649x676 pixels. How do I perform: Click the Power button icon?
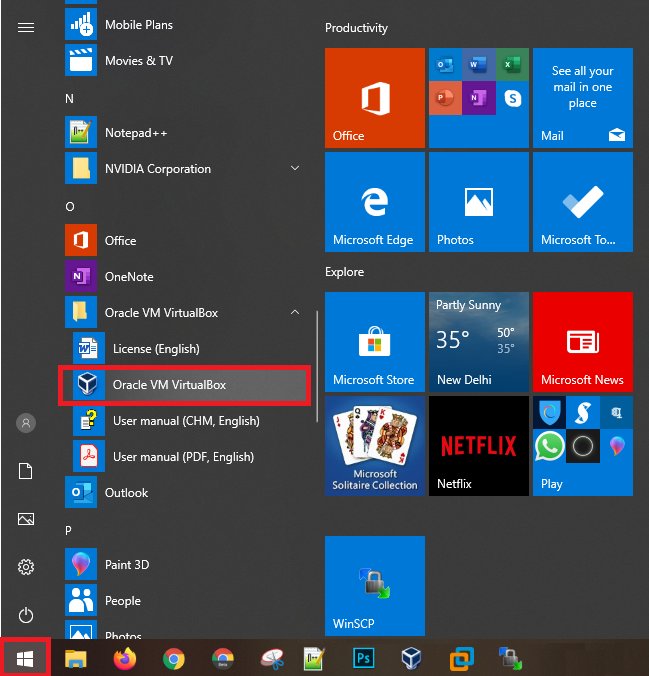pyautogui.click(x=26, y=615)
